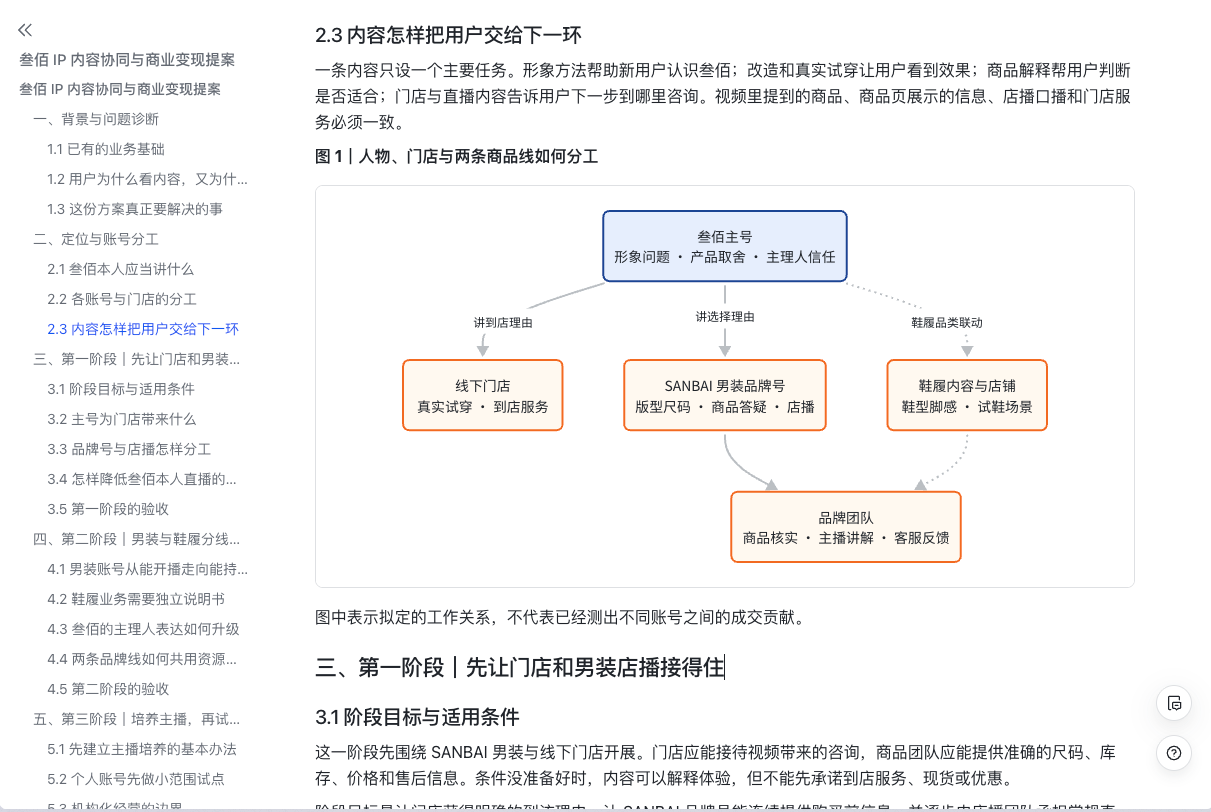Open outline item 2.2 各账号与门店的分工
Screen dimensions: 1211x812
click(x=122, y=299)
